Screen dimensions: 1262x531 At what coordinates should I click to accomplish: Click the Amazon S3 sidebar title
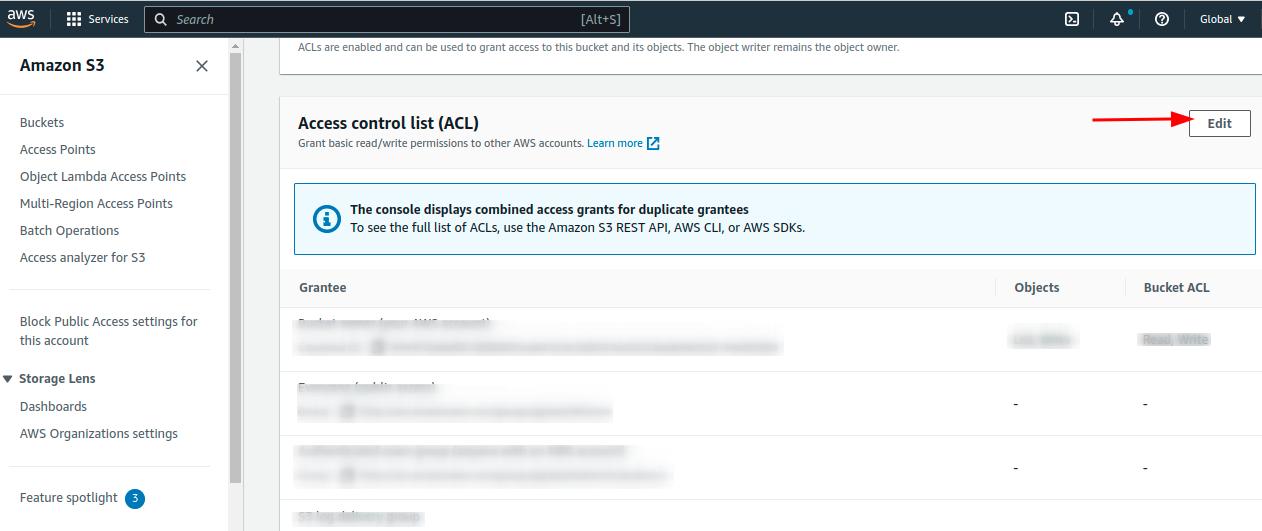62,65
